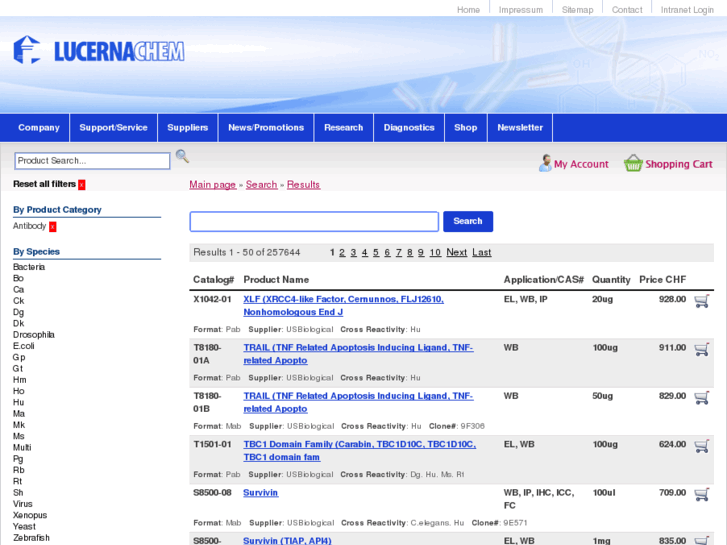
Task: Filter species by Bacteria
Action: 29,267
